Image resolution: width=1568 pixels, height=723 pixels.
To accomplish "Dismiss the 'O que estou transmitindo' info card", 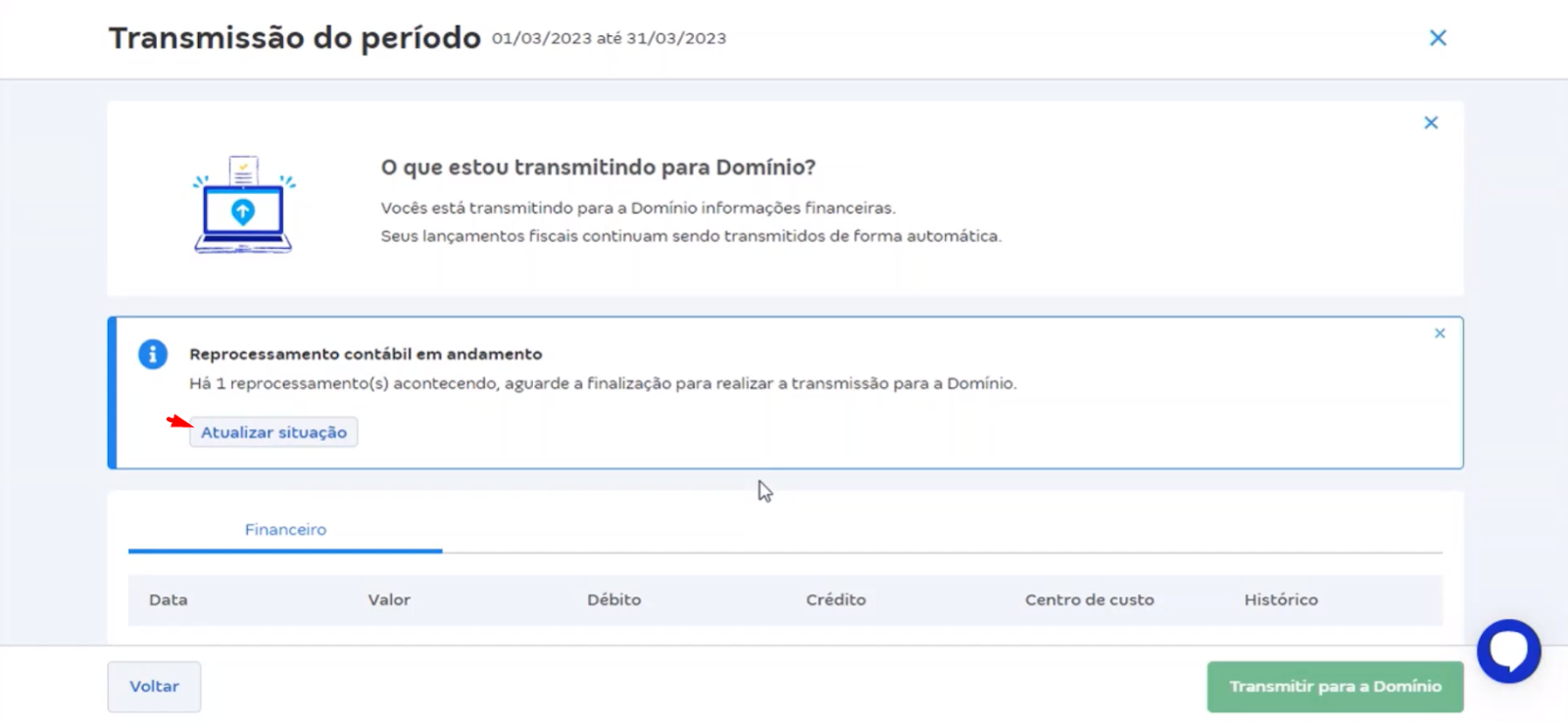I will pyautogui.click(x=1431, y=122).
